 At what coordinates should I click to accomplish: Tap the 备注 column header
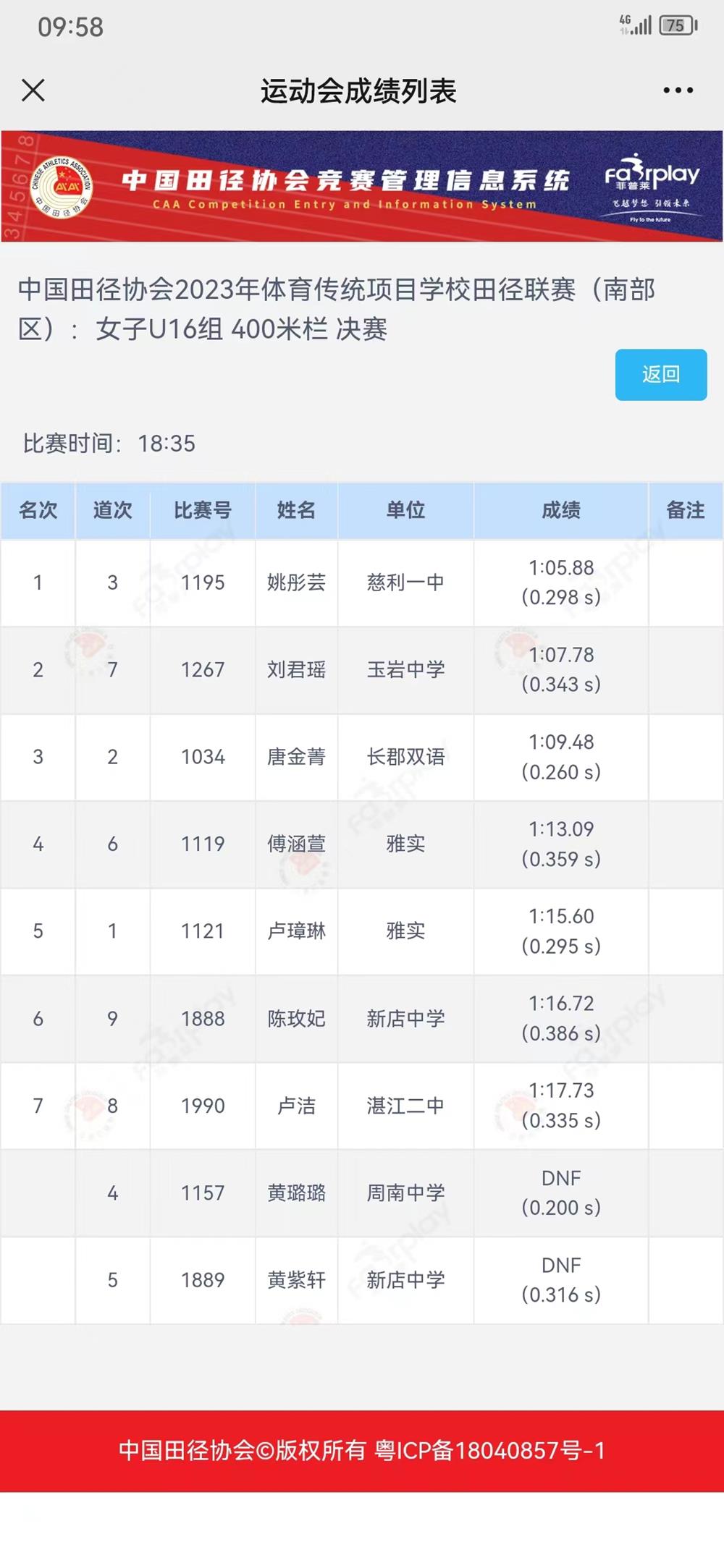point(685,510)
